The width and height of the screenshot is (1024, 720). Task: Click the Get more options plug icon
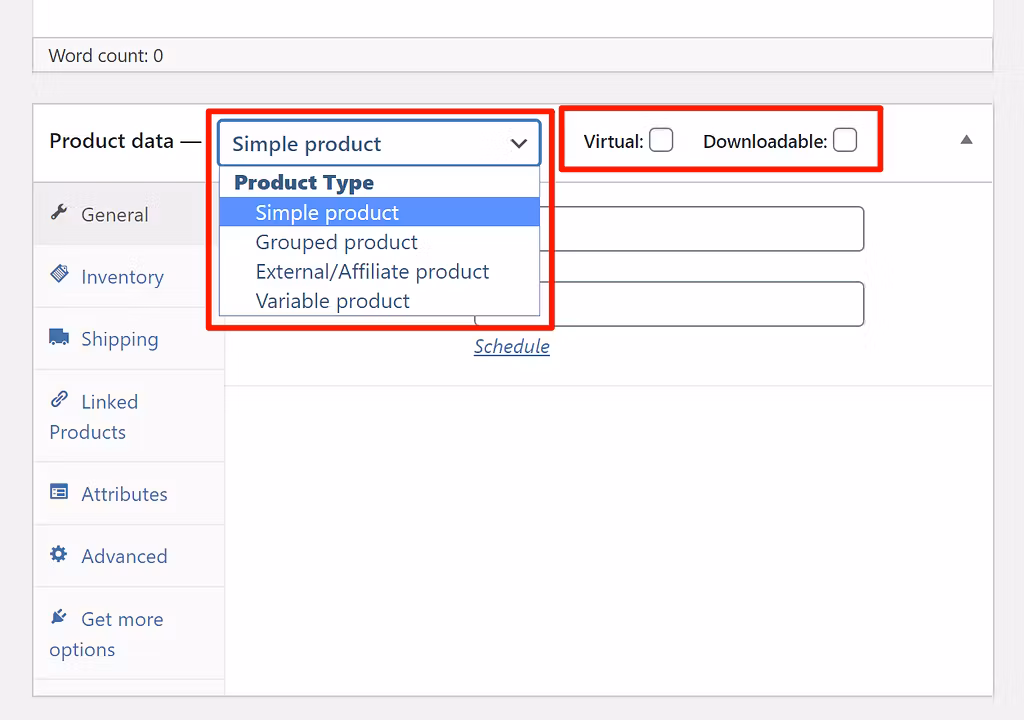[59, 618]
